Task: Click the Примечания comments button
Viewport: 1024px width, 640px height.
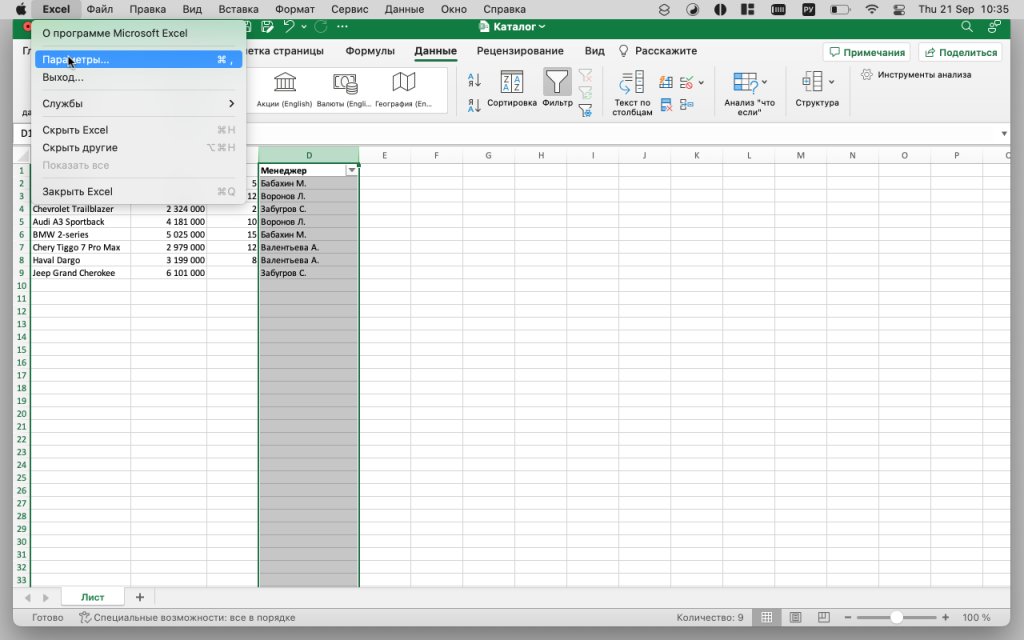Action: 867,52
